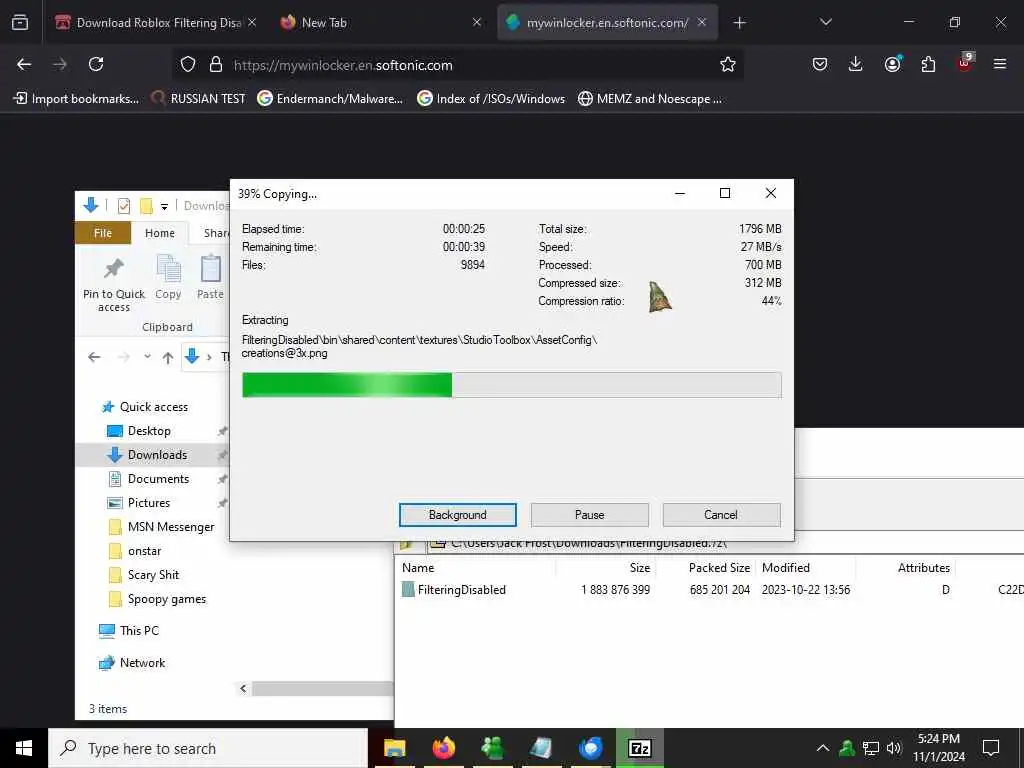1024x768 pixels.
Task: Select FilteringDisabled folder in 7-Zip list
Action: click(461, 590)
